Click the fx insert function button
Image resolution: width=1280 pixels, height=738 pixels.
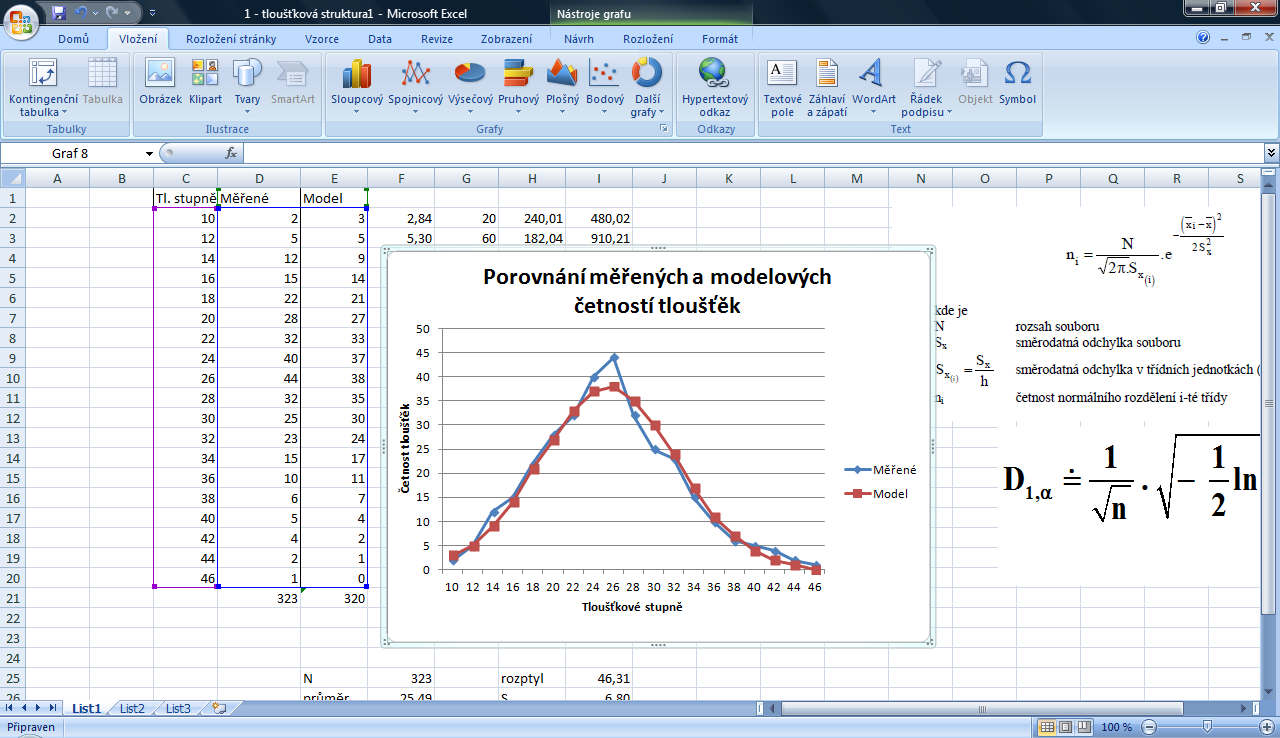coord(231,153)
